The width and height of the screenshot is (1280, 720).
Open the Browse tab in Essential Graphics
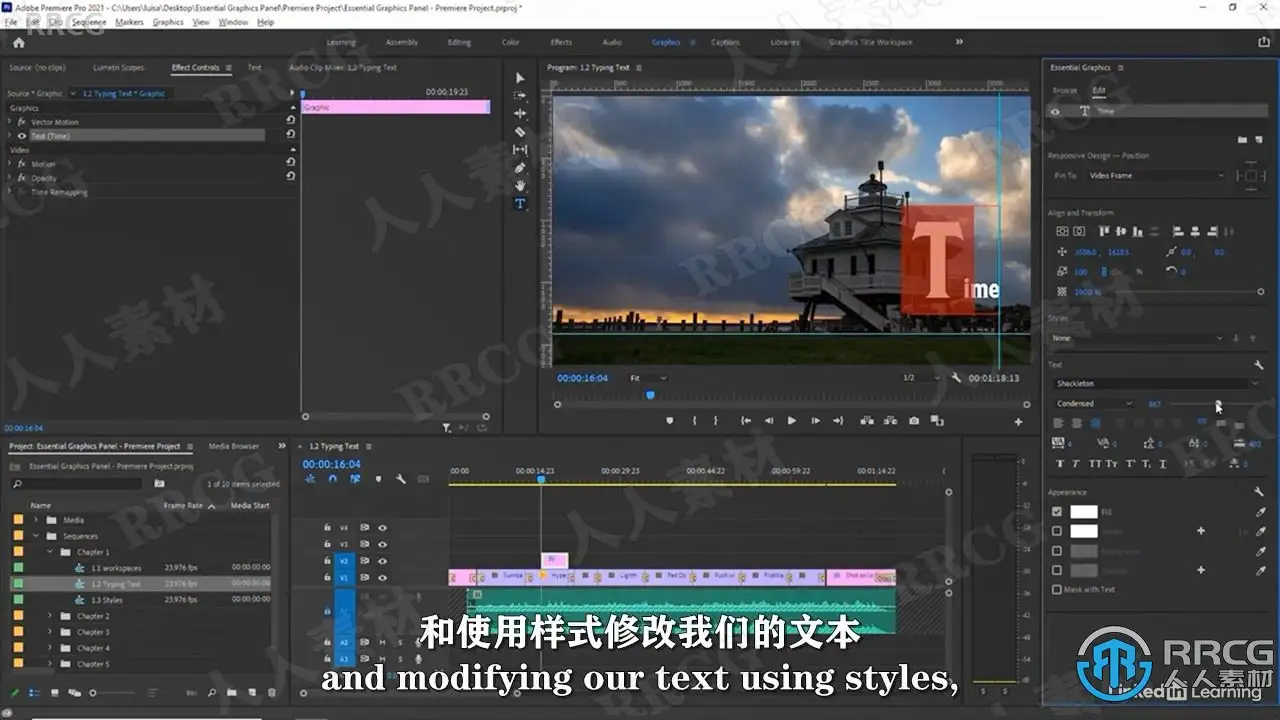point(1065,90)
